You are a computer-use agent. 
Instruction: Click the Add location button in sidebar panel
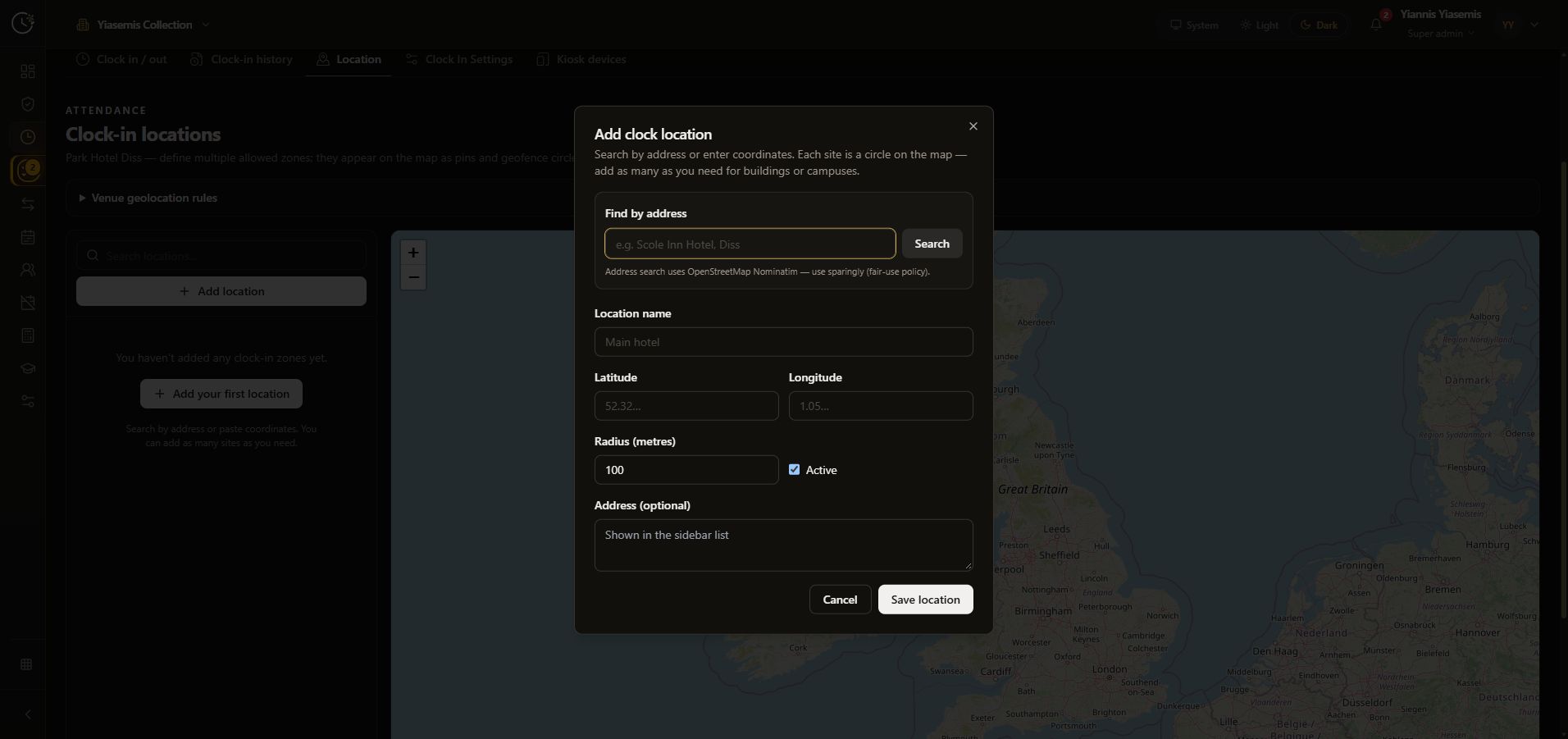tap(221, 291)
